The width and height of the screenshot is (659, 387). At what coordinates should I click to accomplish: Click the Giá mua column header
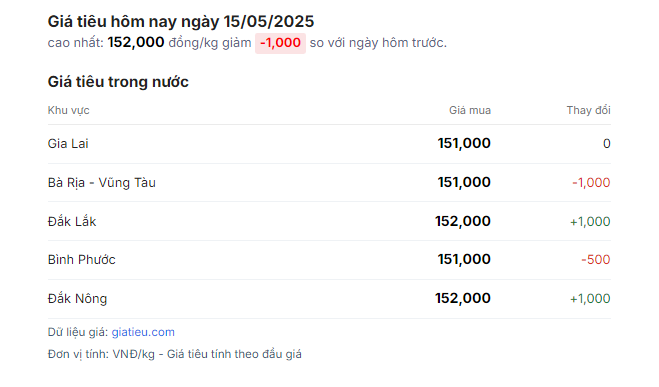(x=470, y=111)
